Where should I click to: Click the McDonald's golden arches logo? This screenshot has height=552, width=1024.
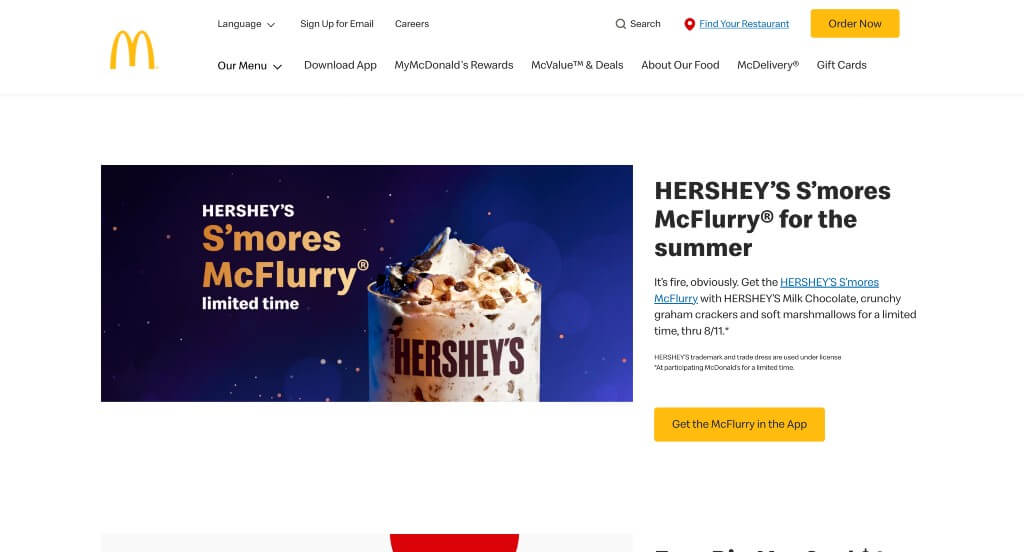coord(133,50)
